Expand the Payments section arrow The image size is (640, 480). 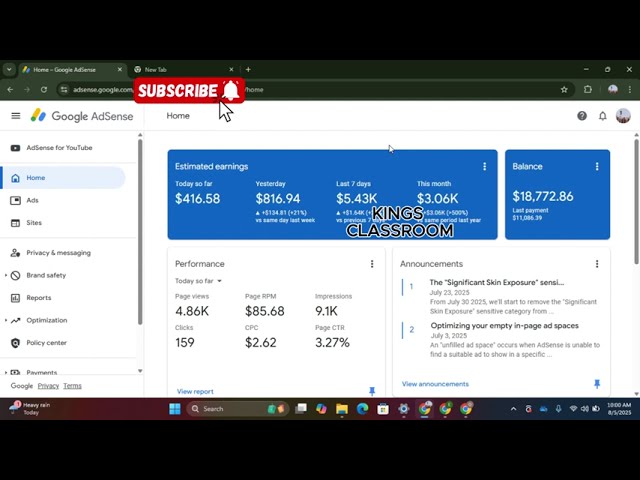point(6,372)
